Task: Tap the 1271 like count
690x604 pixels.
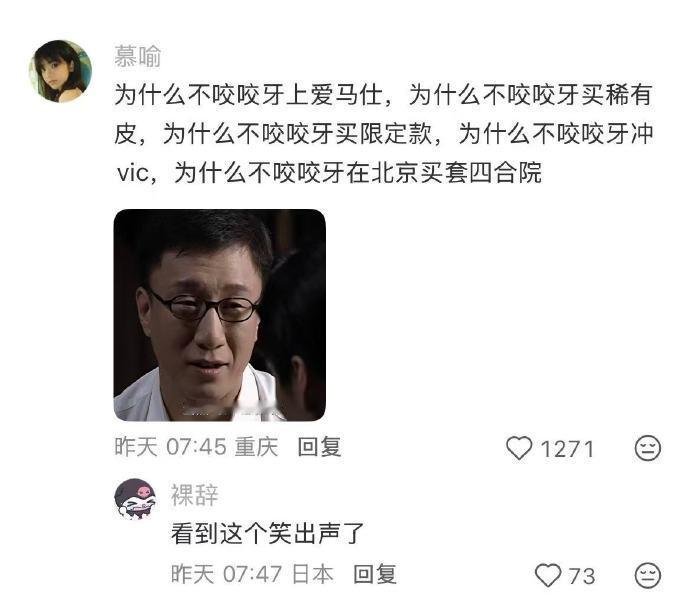Action: [x=567, y=449]
